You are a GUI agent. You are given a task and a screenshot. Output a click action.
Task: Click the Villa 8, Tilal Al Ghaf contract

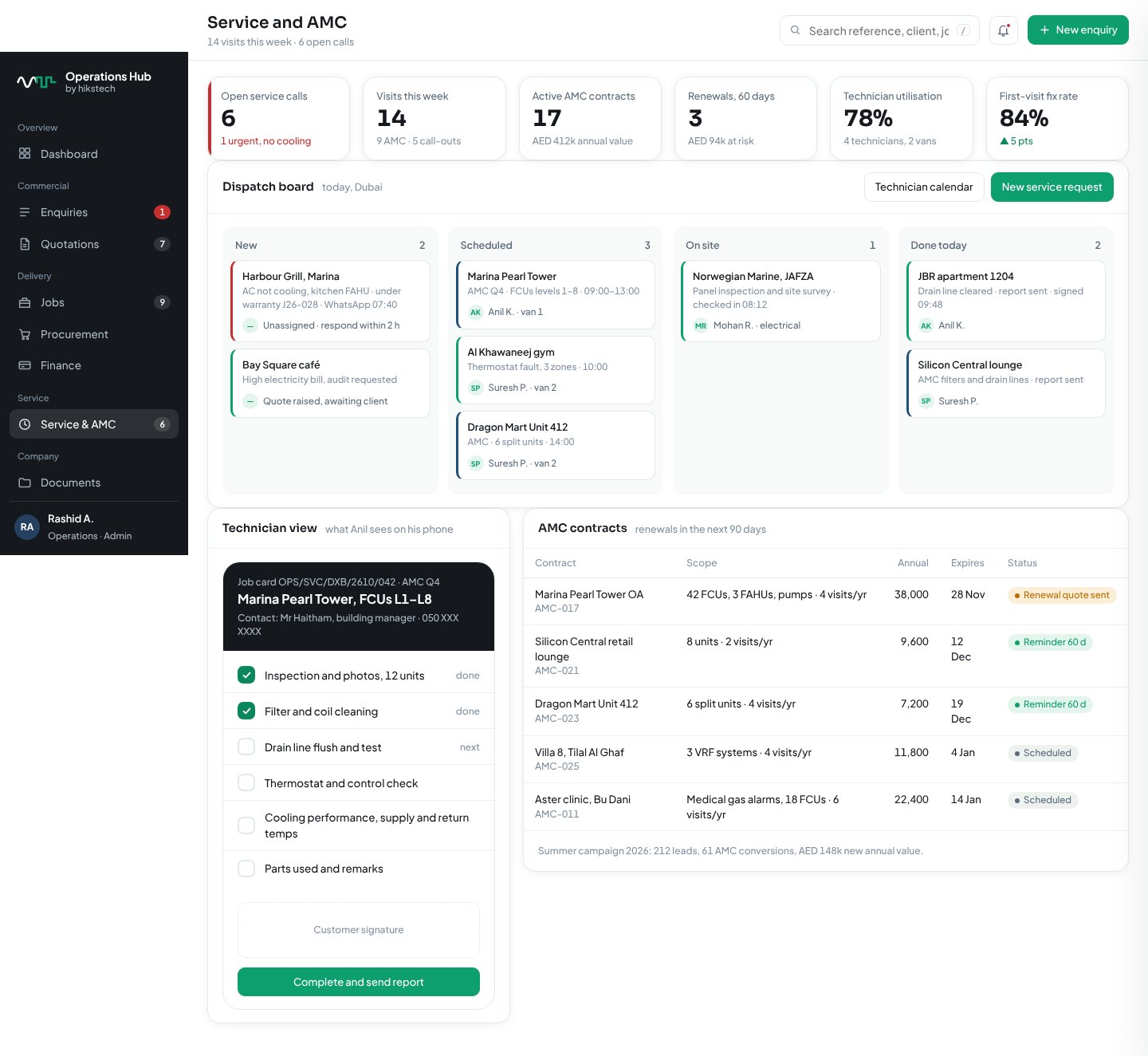click(x=826, y=759)
